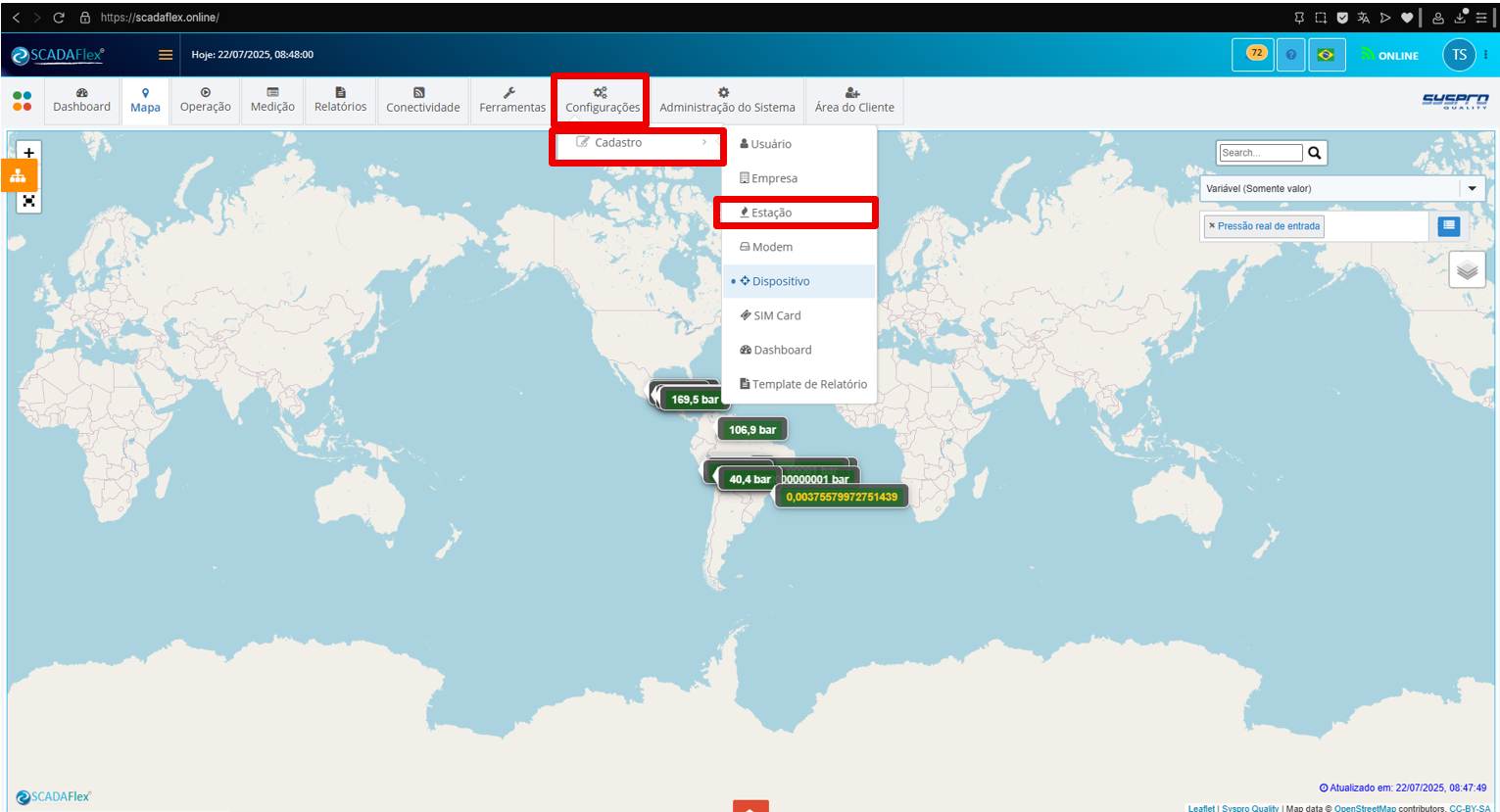The width and height of the screenshot is (1500, 812).
Task: Open the orange hierarchy tree icon
Action: (18, 176)
